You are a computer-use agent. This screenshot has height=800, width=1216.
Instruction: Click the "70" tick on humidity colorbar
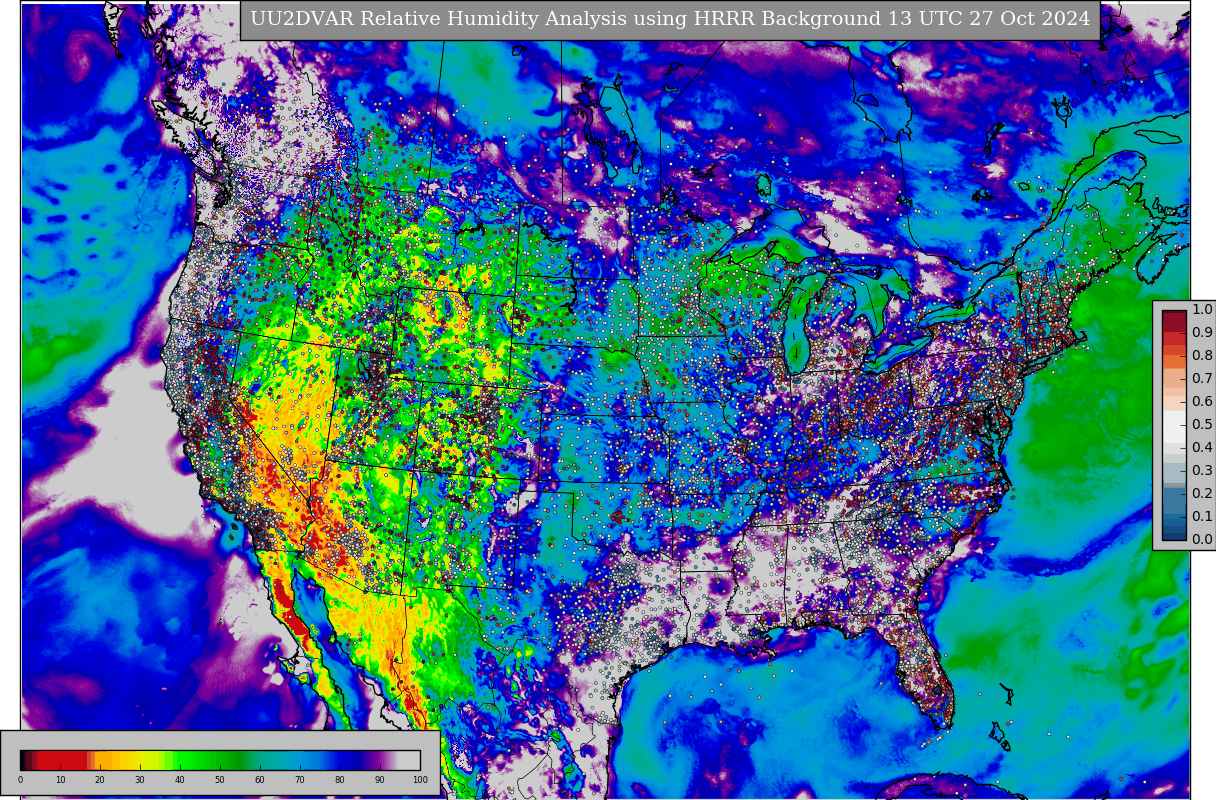coord(300,780)
